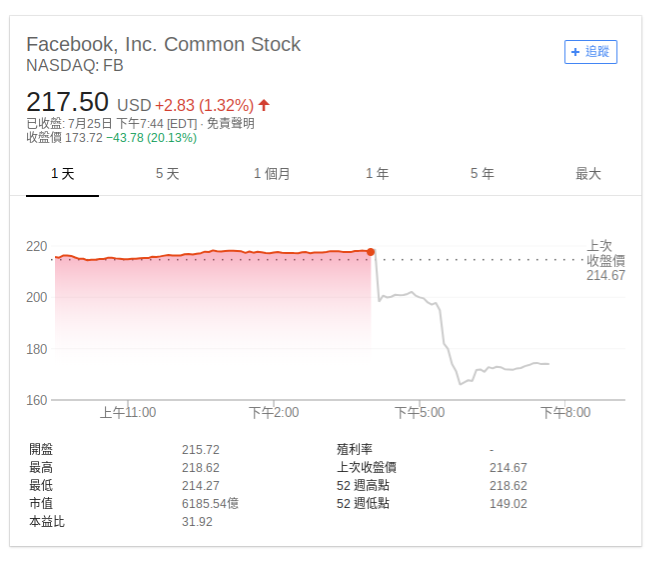Screen dimensions: 648x562
Task: Click the 上午11:00 time axis label
Action: click(128, 412)
